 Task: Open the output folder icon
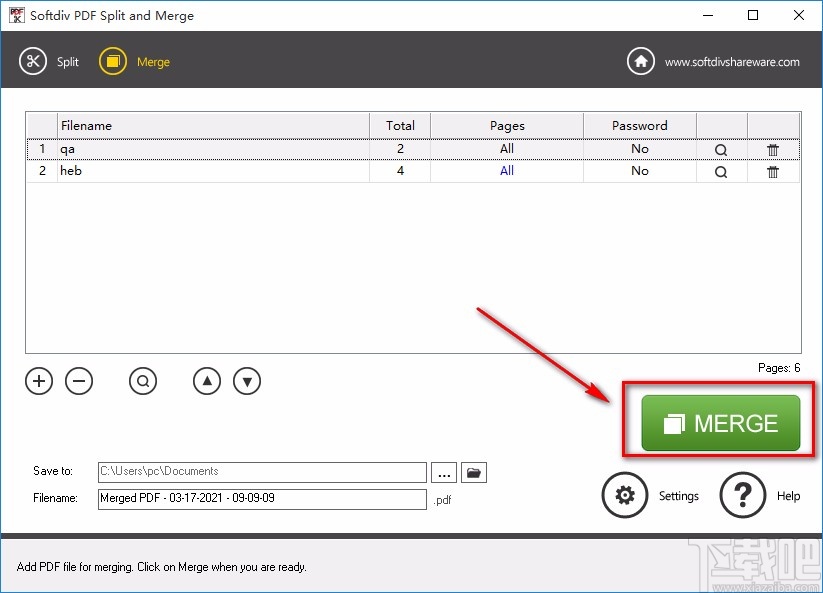click(x=474, y=472)
